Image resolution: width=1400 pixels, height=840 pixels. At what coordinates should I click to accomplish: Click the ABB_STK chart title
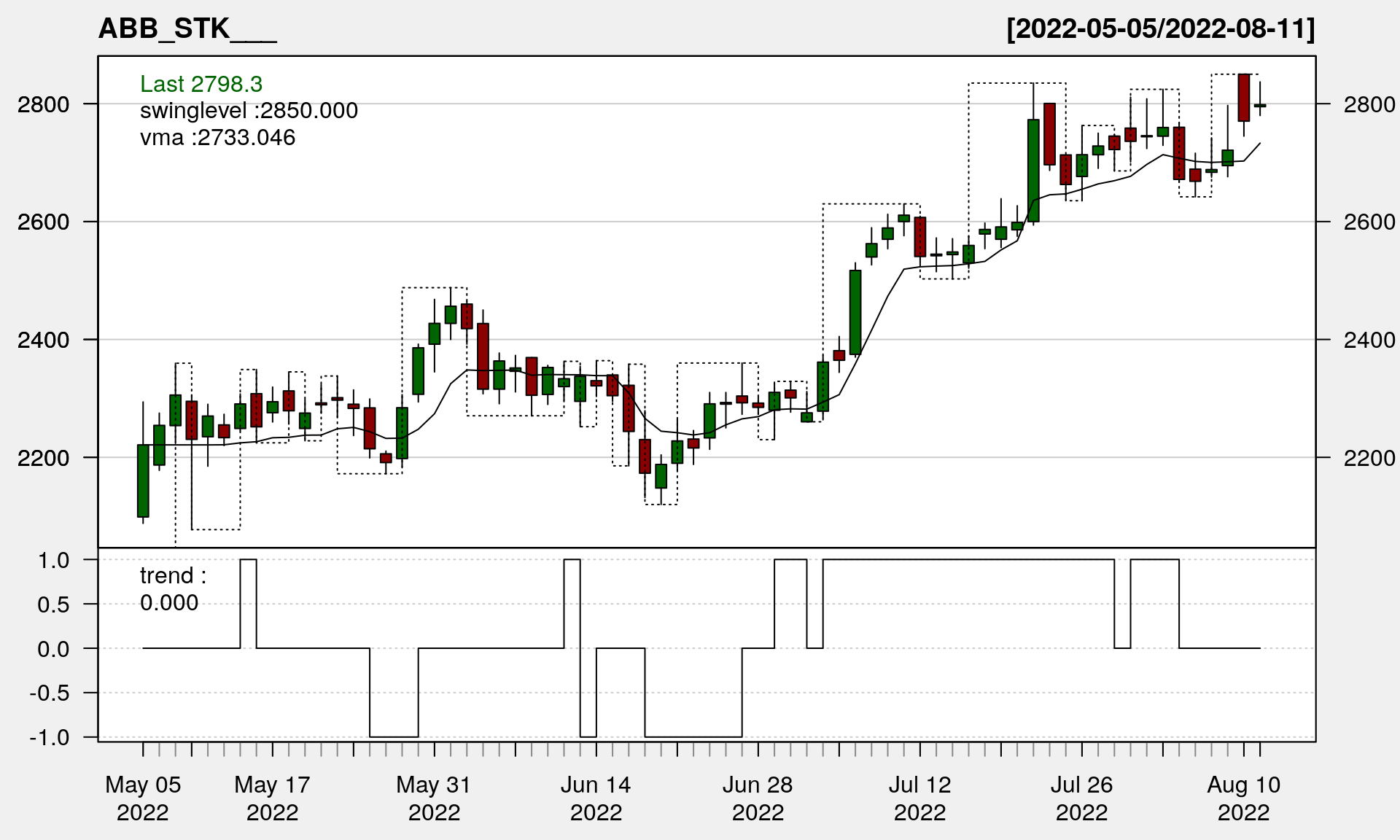point(187,29)
